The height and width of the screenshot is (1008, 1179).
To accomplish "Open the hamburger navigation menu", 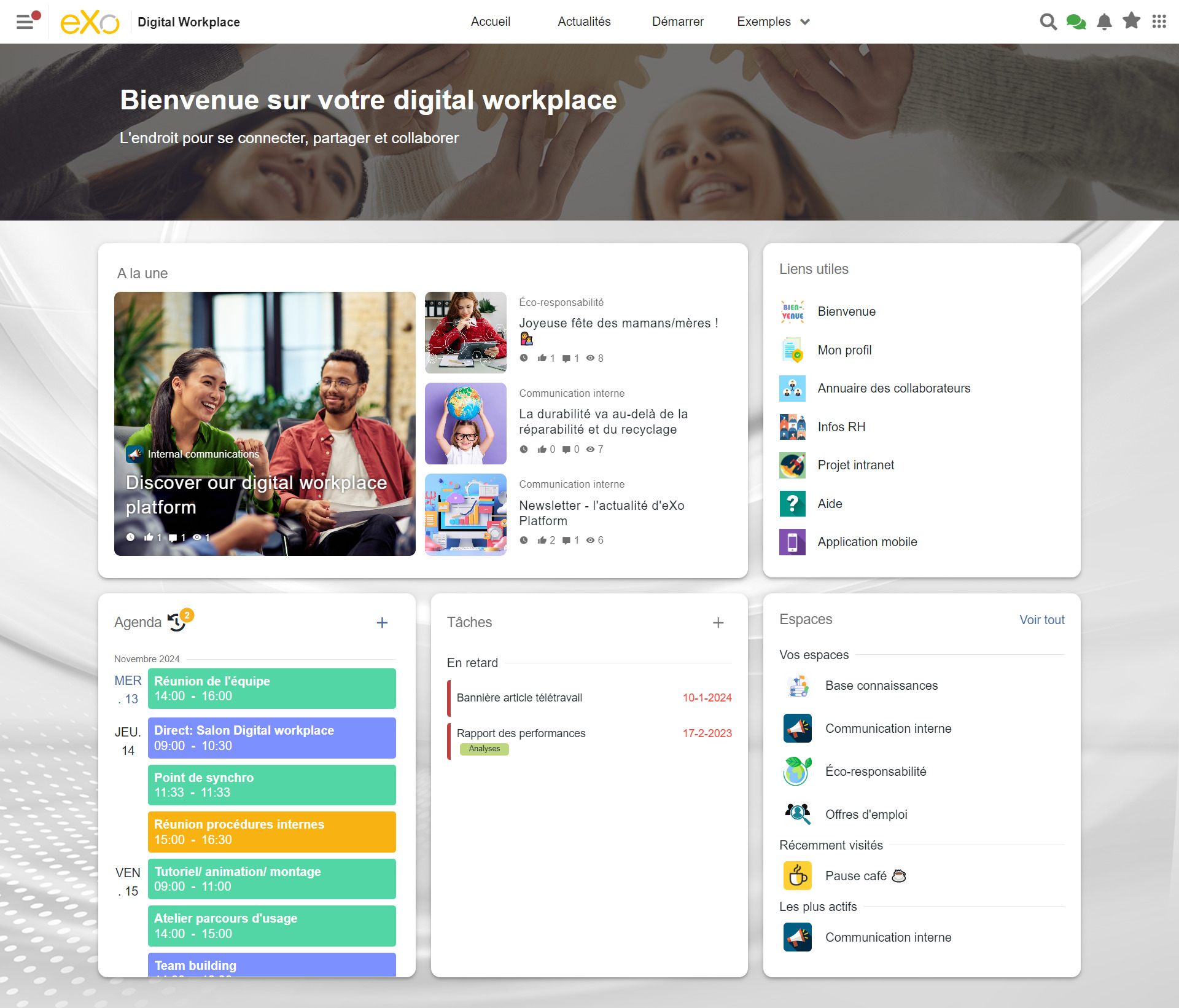I will coord(25,21).
